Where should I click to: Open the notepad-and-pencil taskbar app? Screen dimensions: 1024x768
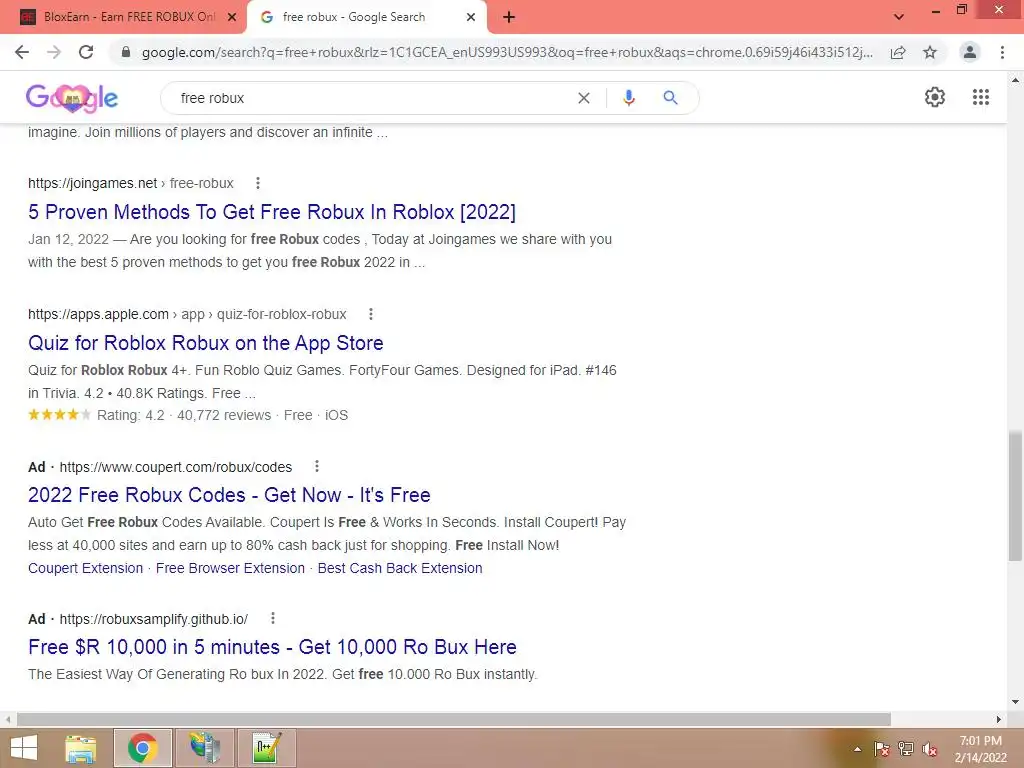267,748
